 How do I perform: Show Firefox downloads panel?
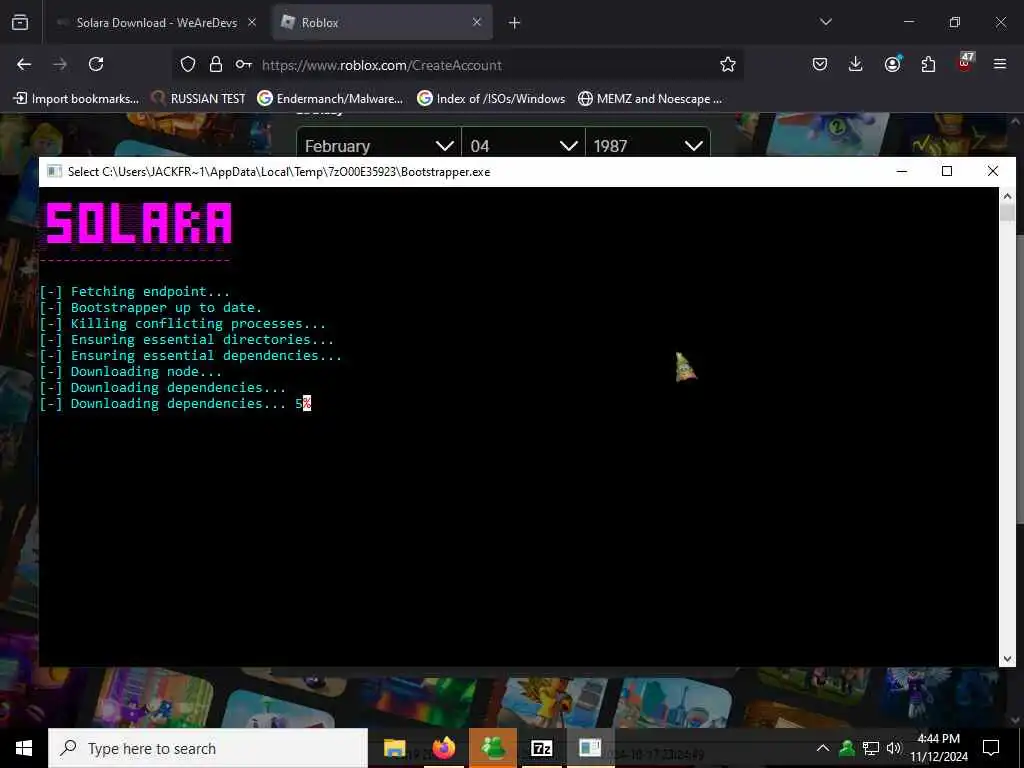(856, 64)
